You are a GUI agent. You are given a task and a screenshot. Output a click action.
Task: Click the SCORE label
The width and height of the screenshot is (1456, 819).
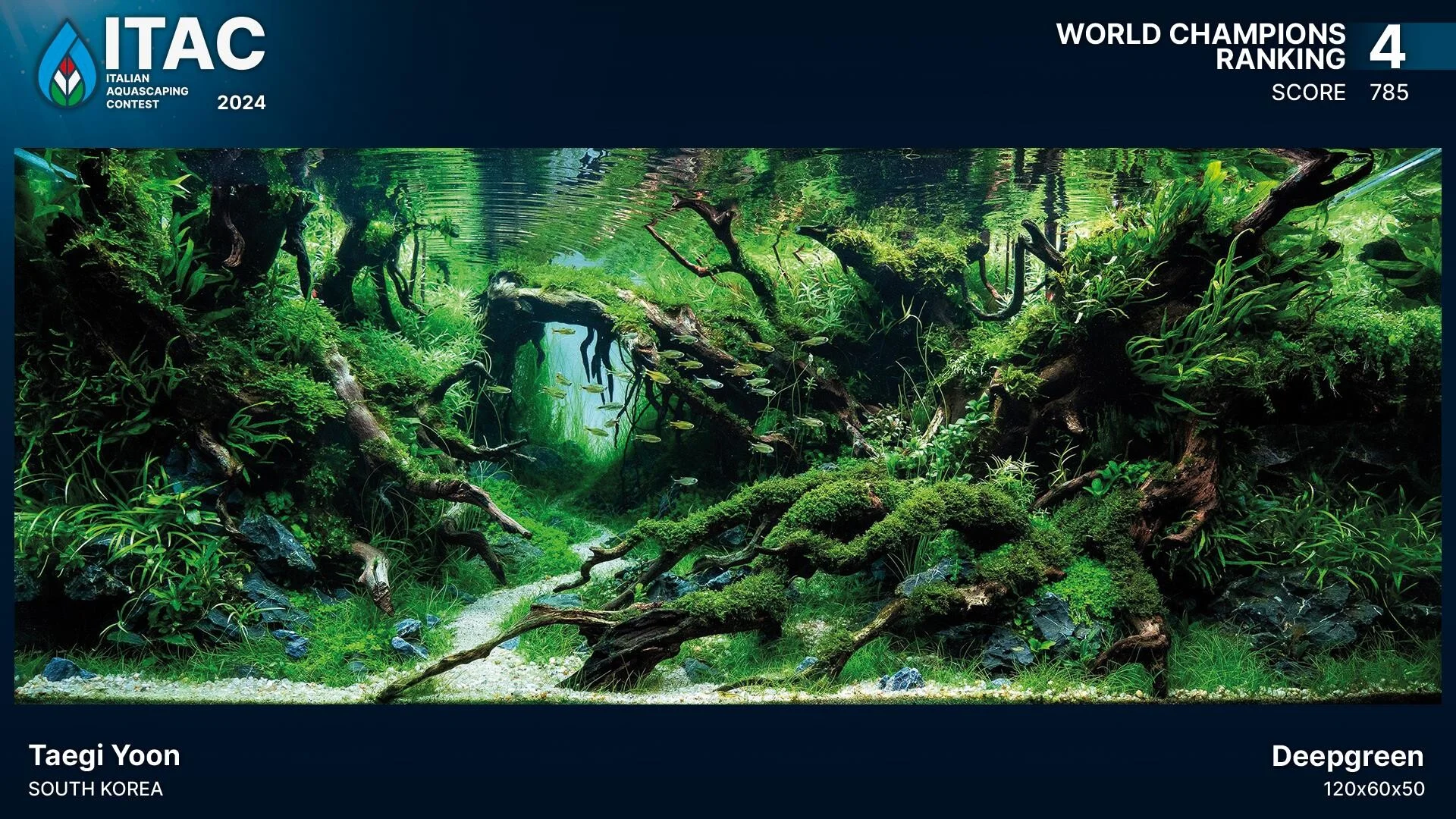coord(1308,93)
